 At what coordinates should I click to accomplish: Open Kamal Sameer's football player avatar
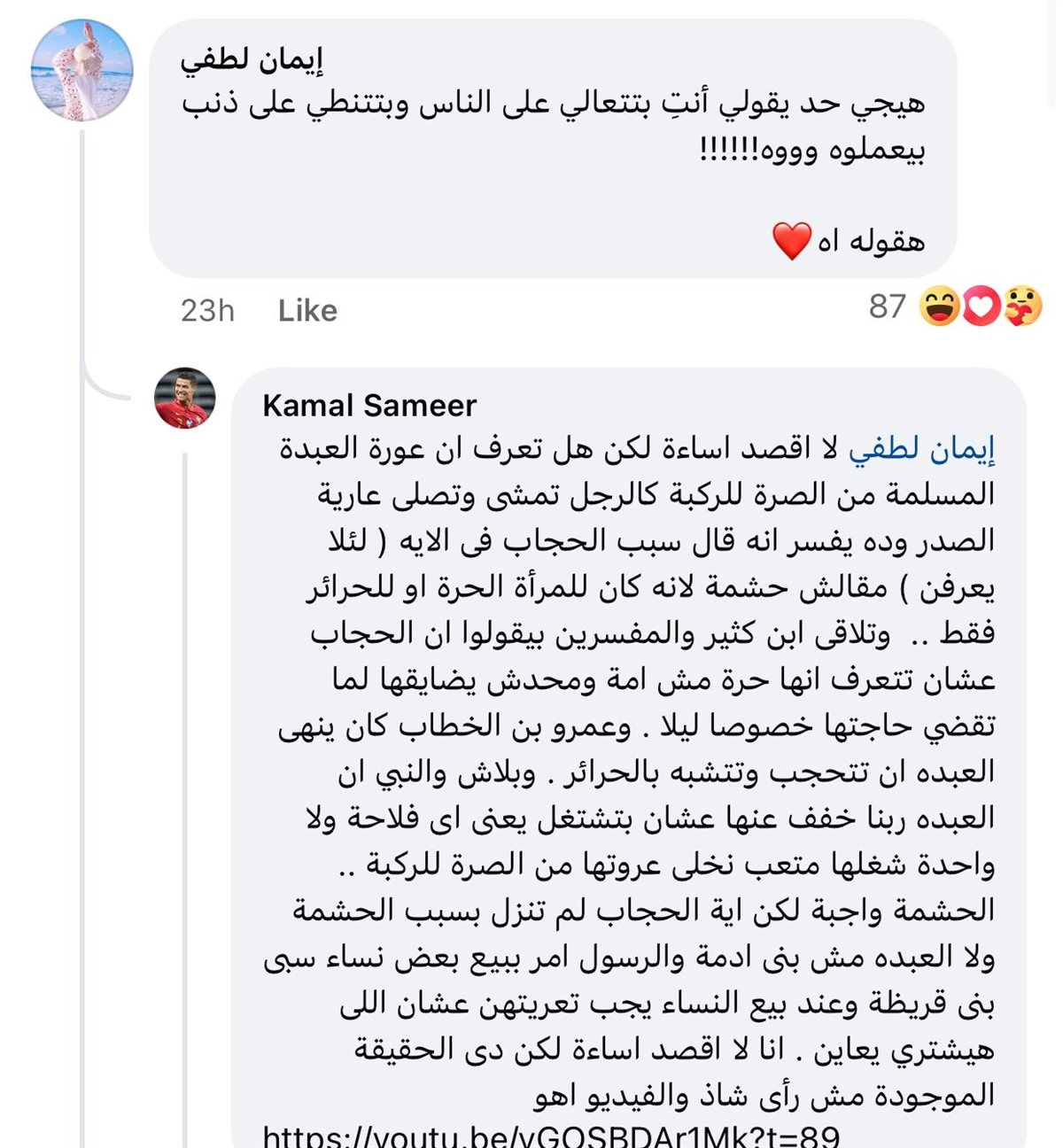click(x=185, y=398)
